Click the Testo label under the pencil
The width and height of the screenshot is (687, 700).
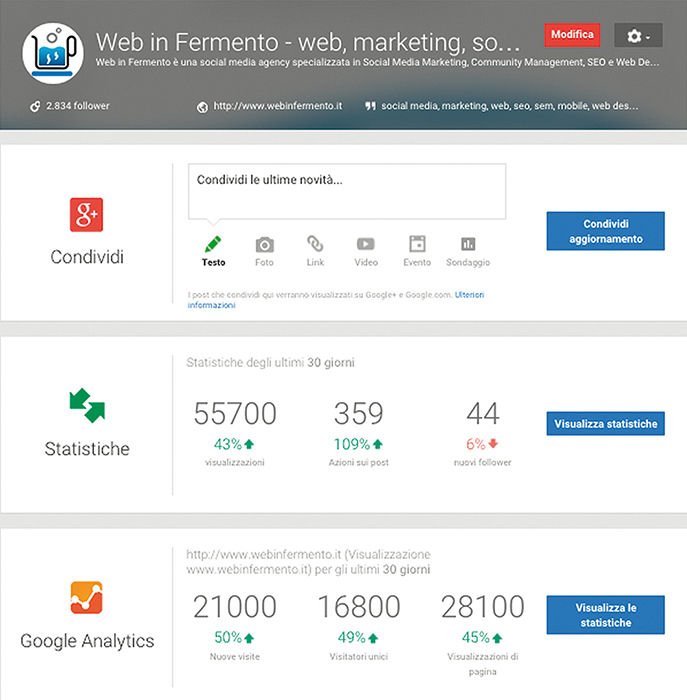coord(213,262)
